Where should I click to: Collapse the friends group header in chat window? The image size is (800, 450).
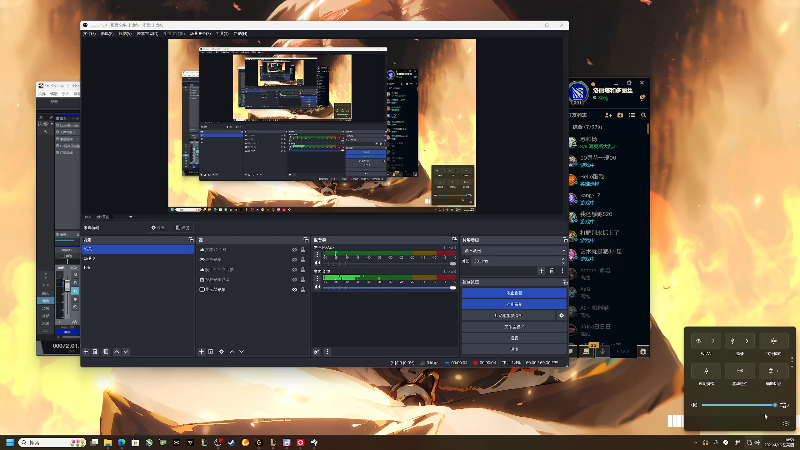(x=587, y=127)
